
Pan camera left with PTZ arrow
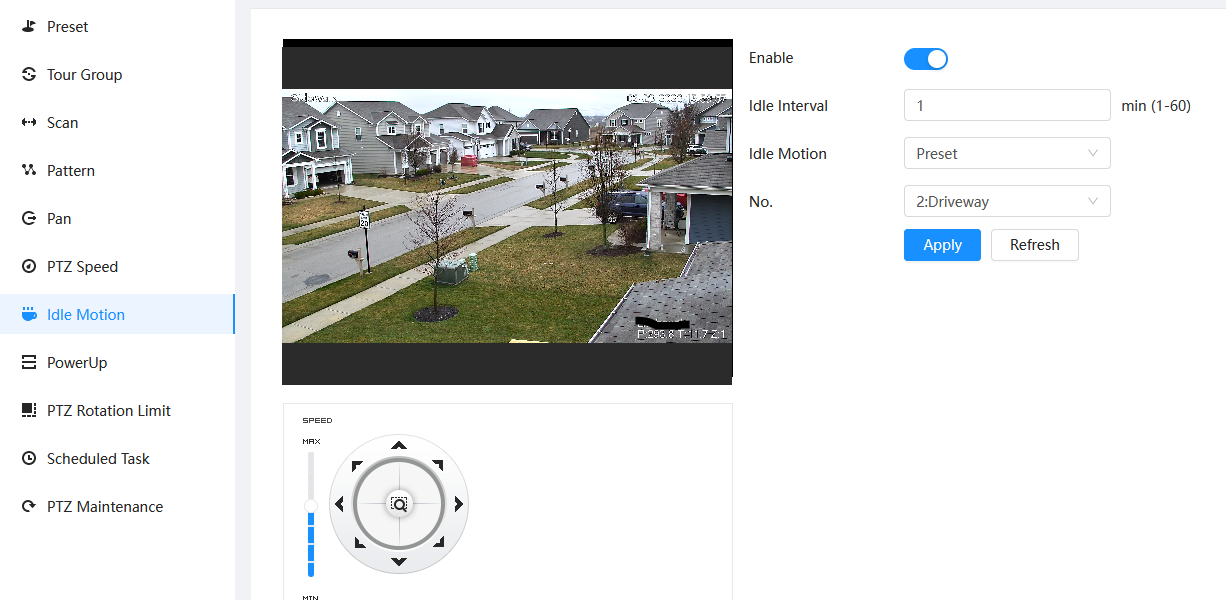[x=340, y=504]
